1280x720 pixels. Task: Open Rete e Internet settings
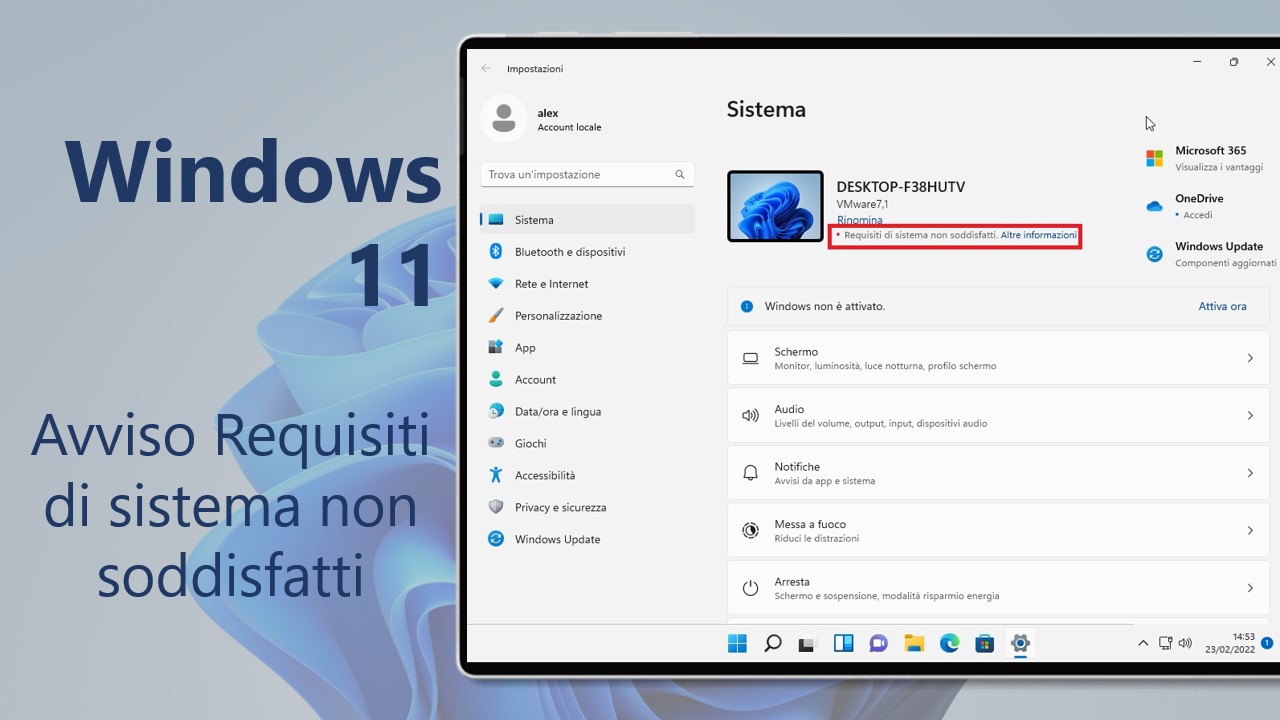[x=587, y=284]
